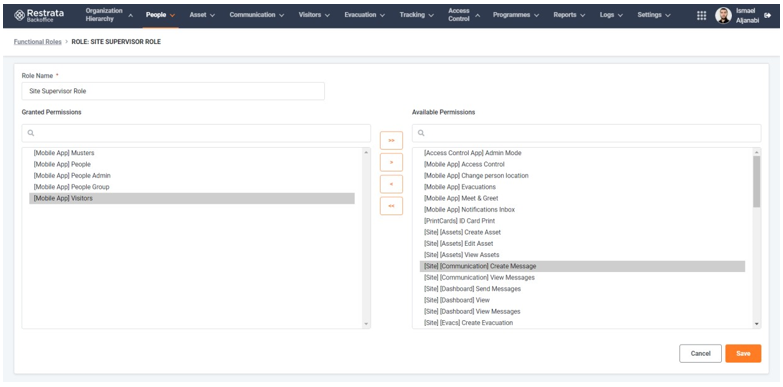Open the Logs menu
783x387 pixels.
(611, 15)
